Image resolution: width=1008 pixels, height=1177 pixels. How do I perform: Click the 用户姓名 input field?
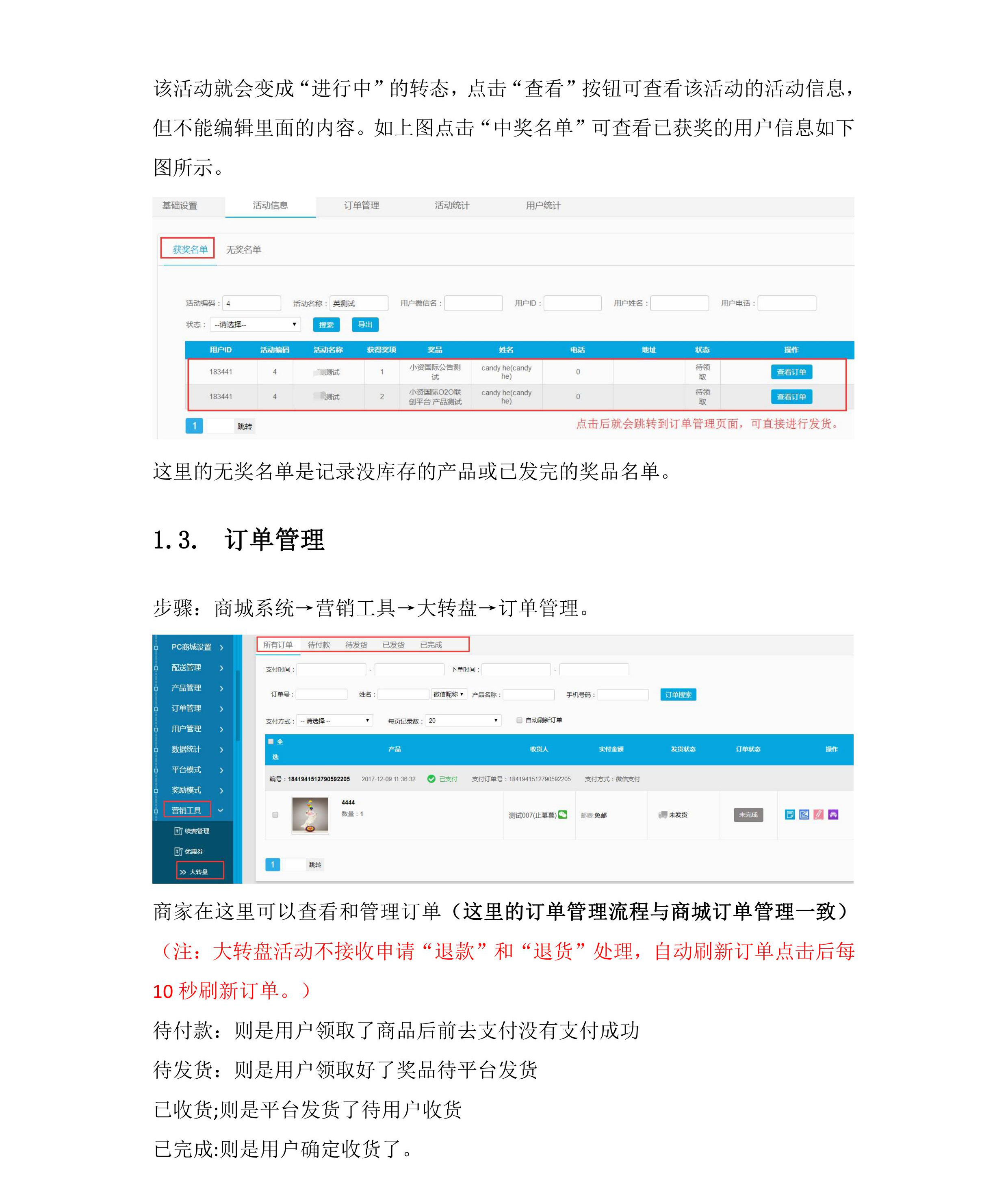[x=680, y=303]
